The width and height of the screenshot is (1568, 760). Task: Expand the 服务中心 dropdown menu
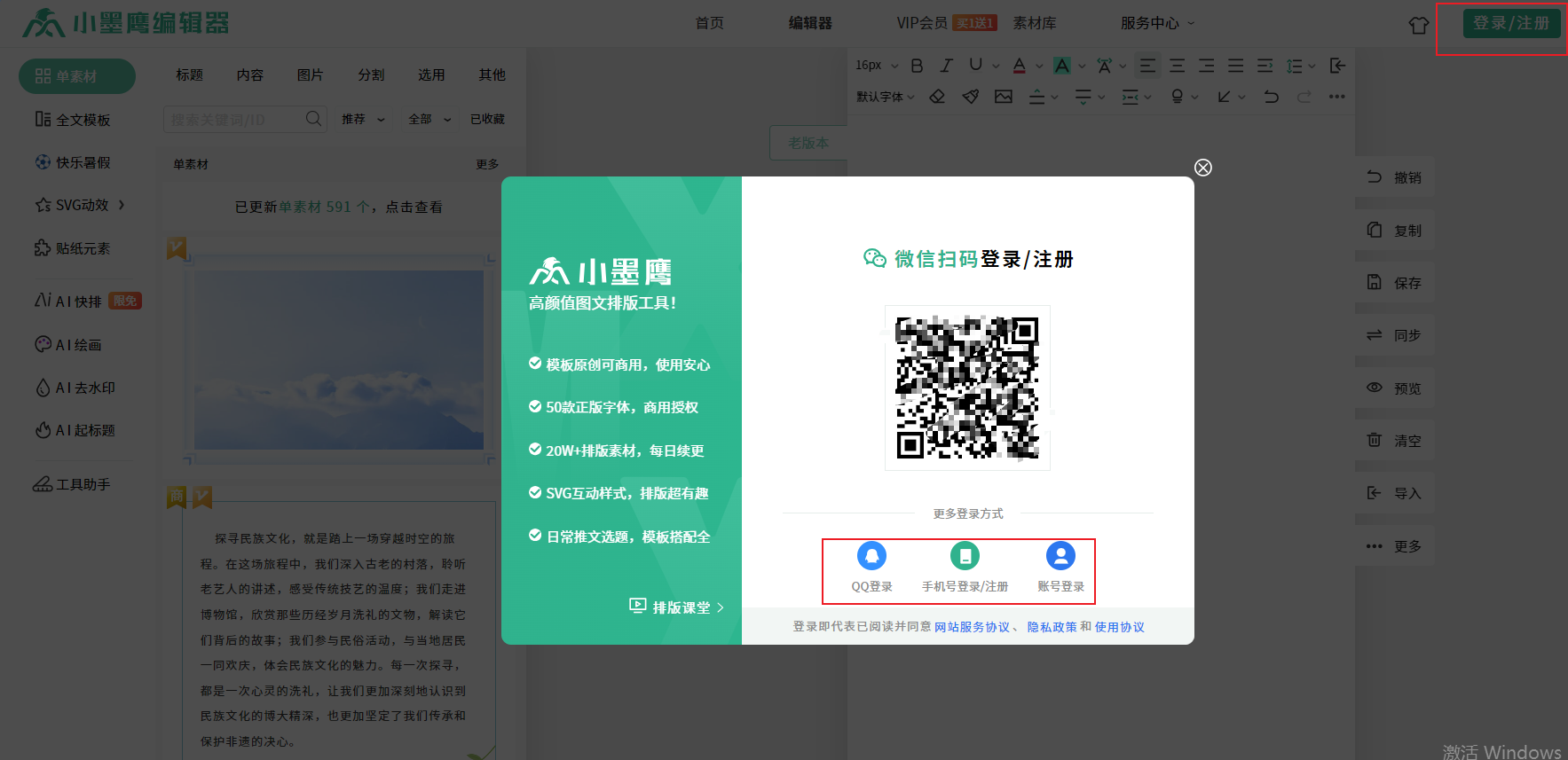click(1157, 23)
